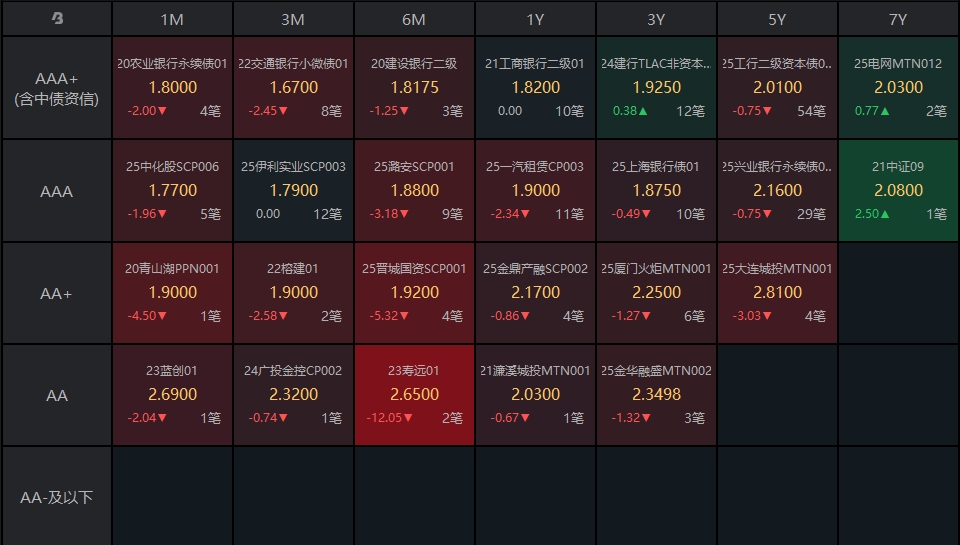
Task: Open the 24建行TLAC非资本 bond cell
Action: (656, 88)
